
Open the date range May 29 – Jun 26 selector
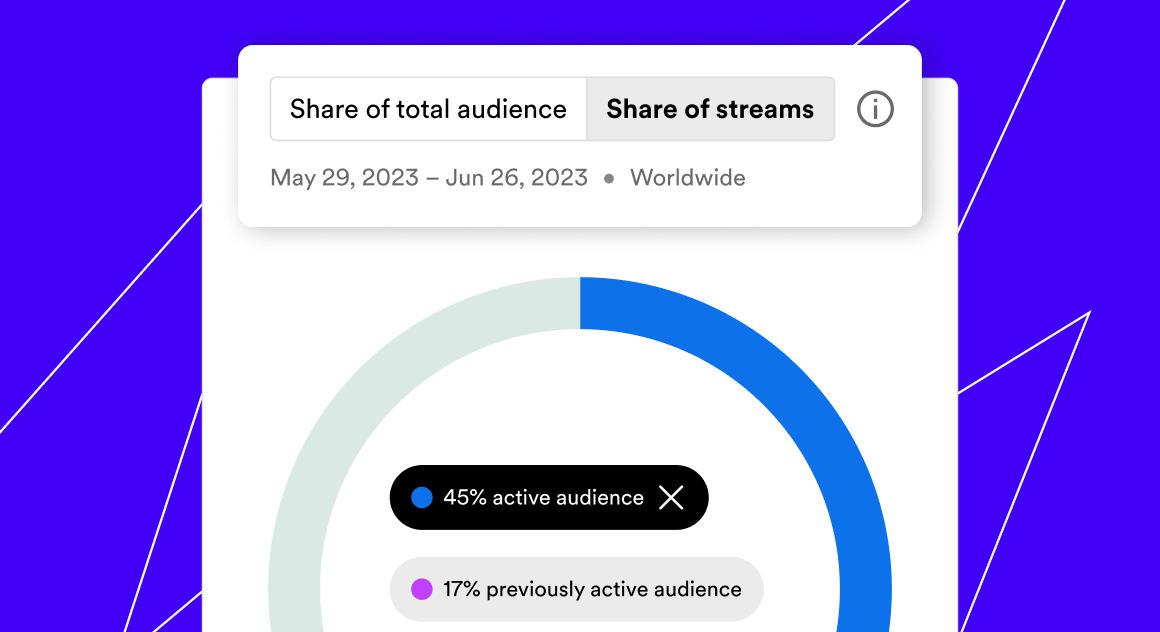pyautogui.click(x=428, y=178)
